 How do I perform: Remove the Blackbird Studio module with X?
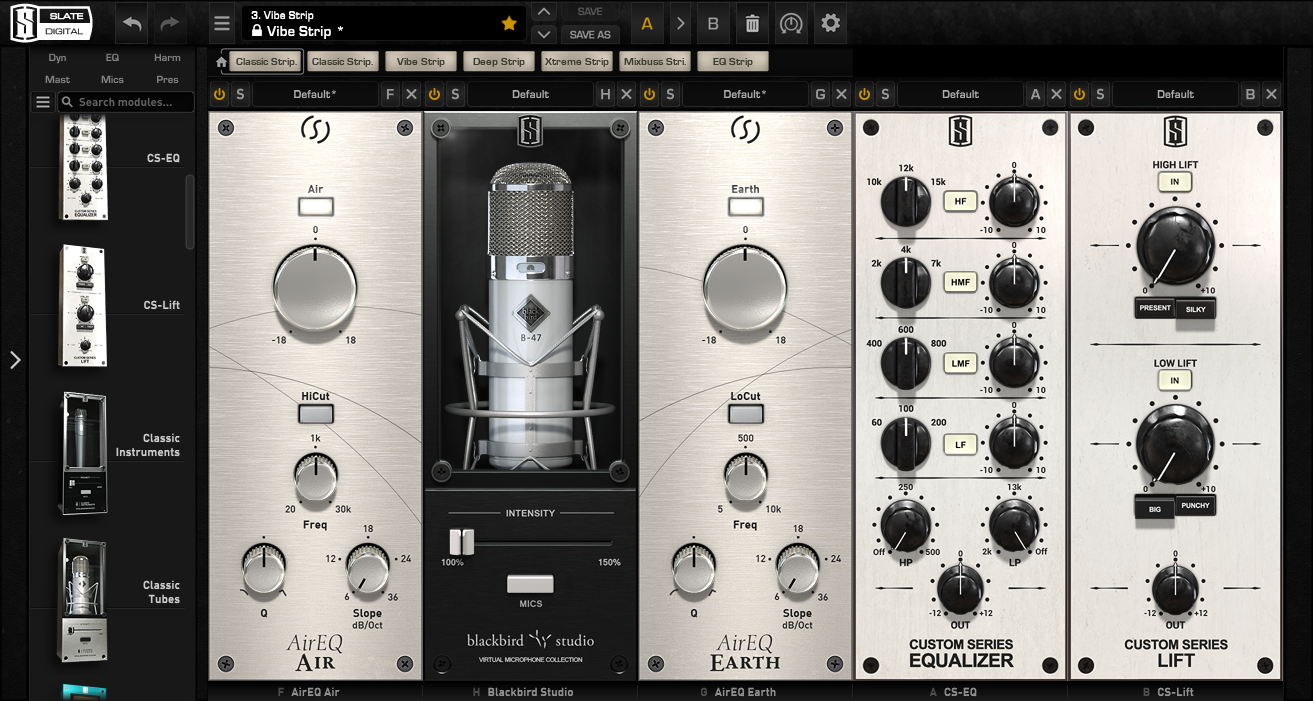[627, 94]
